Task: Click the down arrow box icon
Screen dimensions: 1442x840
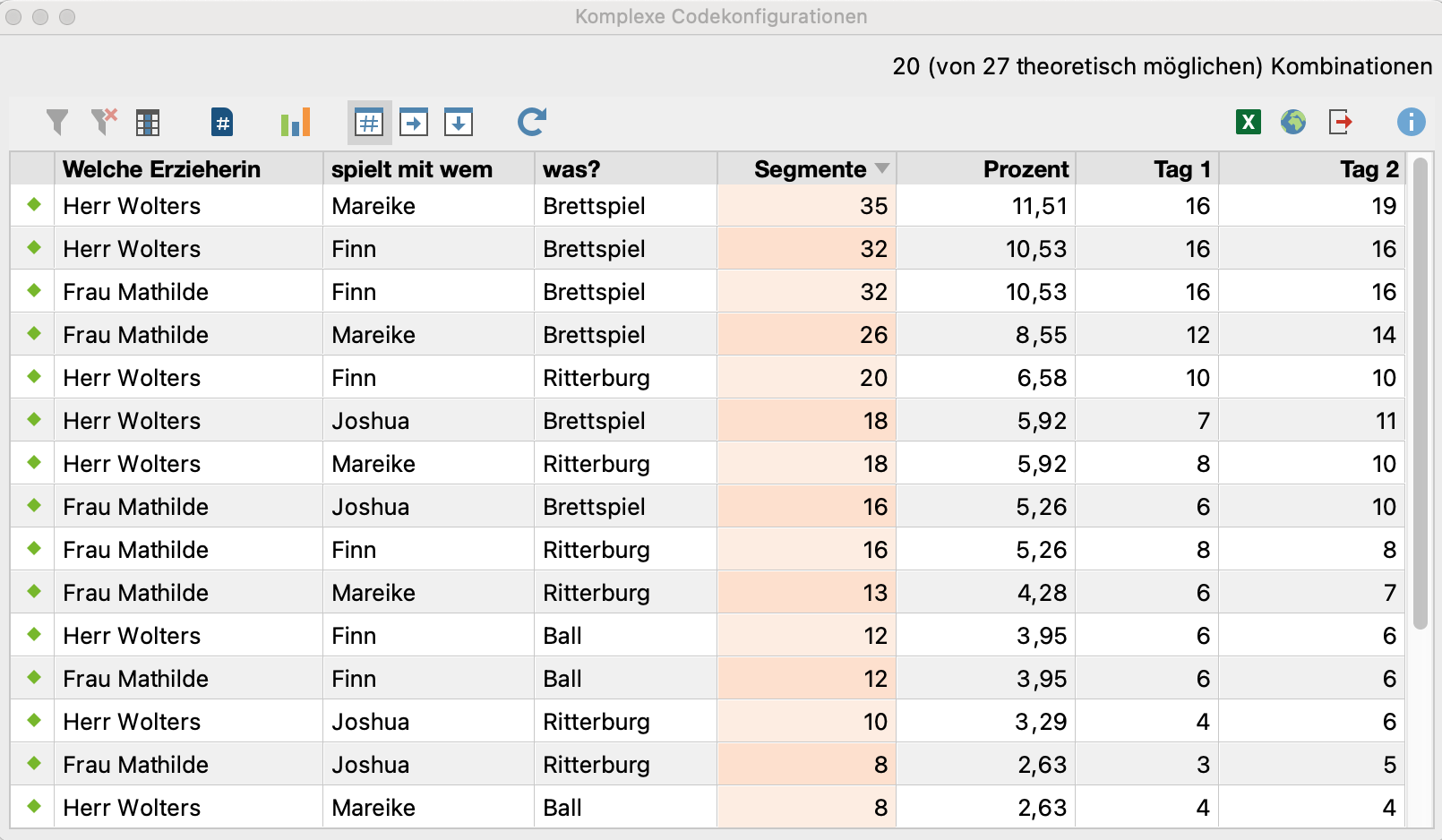Action: point(459,123)
